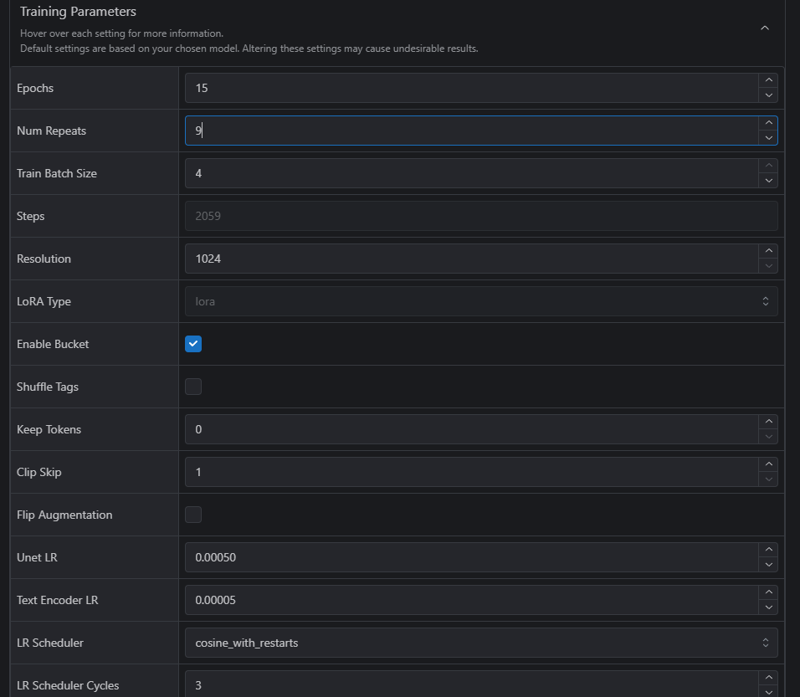Disable the Enable Bucket checkbox
This screenshot has width=800, height=697.
pos(193,344)
